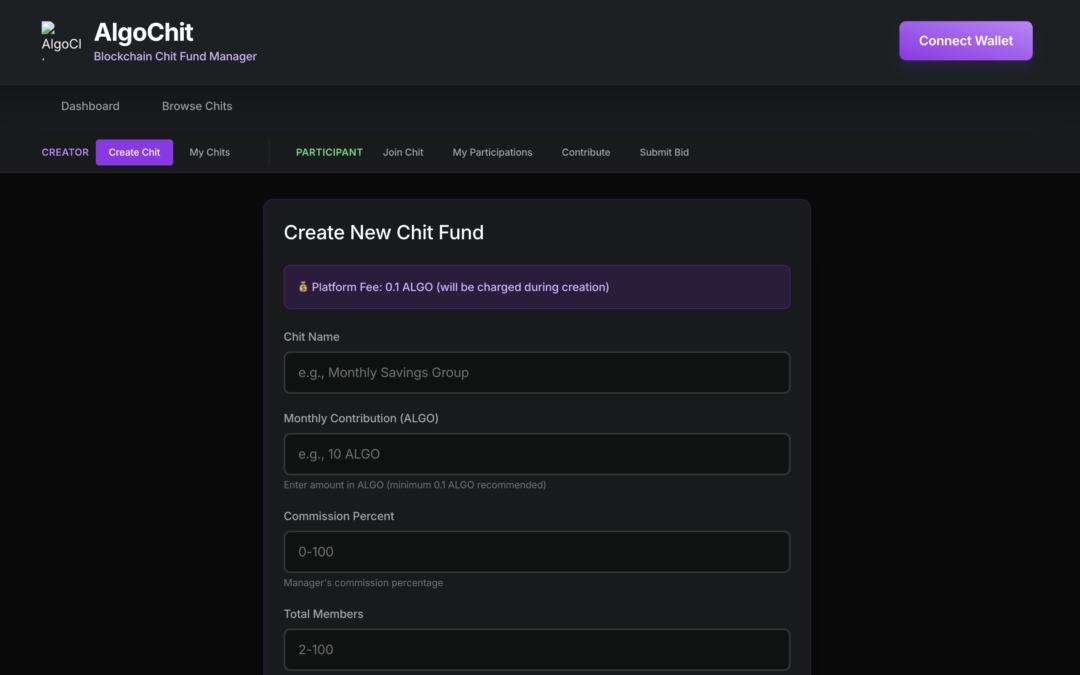Image resolution: width=1080 pixels, height=675 pixels.
Task: Open the Dashboard tab
Action: click(x=90, y=106)
